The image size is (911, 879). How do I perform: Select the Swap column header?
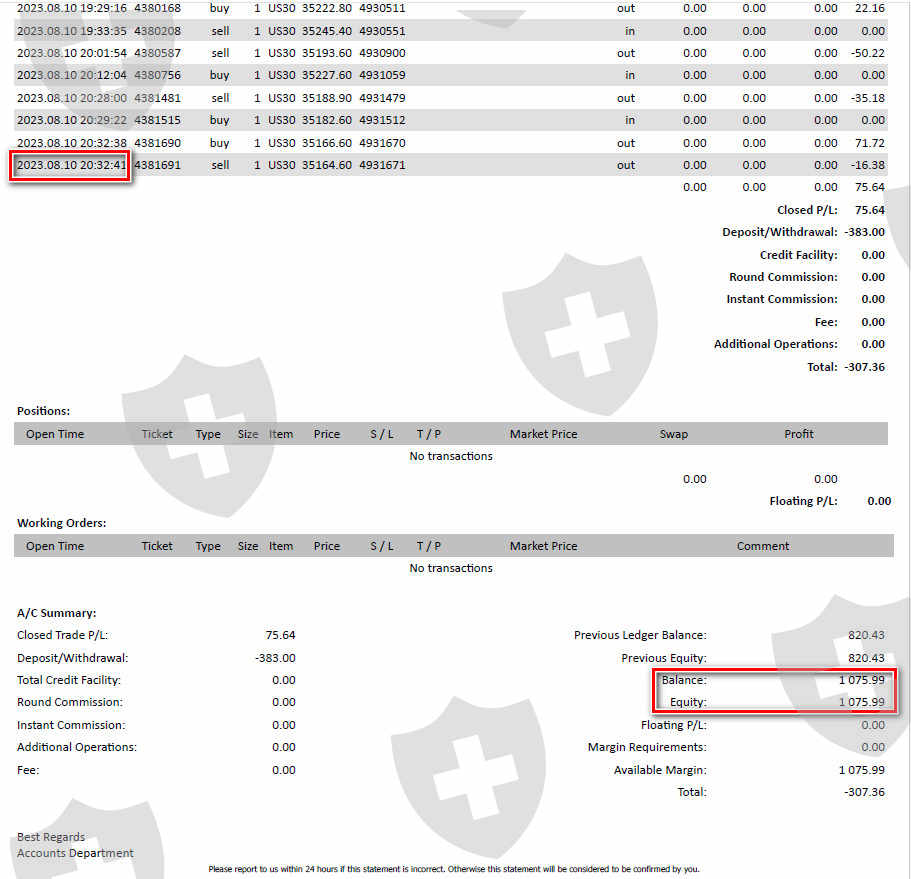(673, 434)
